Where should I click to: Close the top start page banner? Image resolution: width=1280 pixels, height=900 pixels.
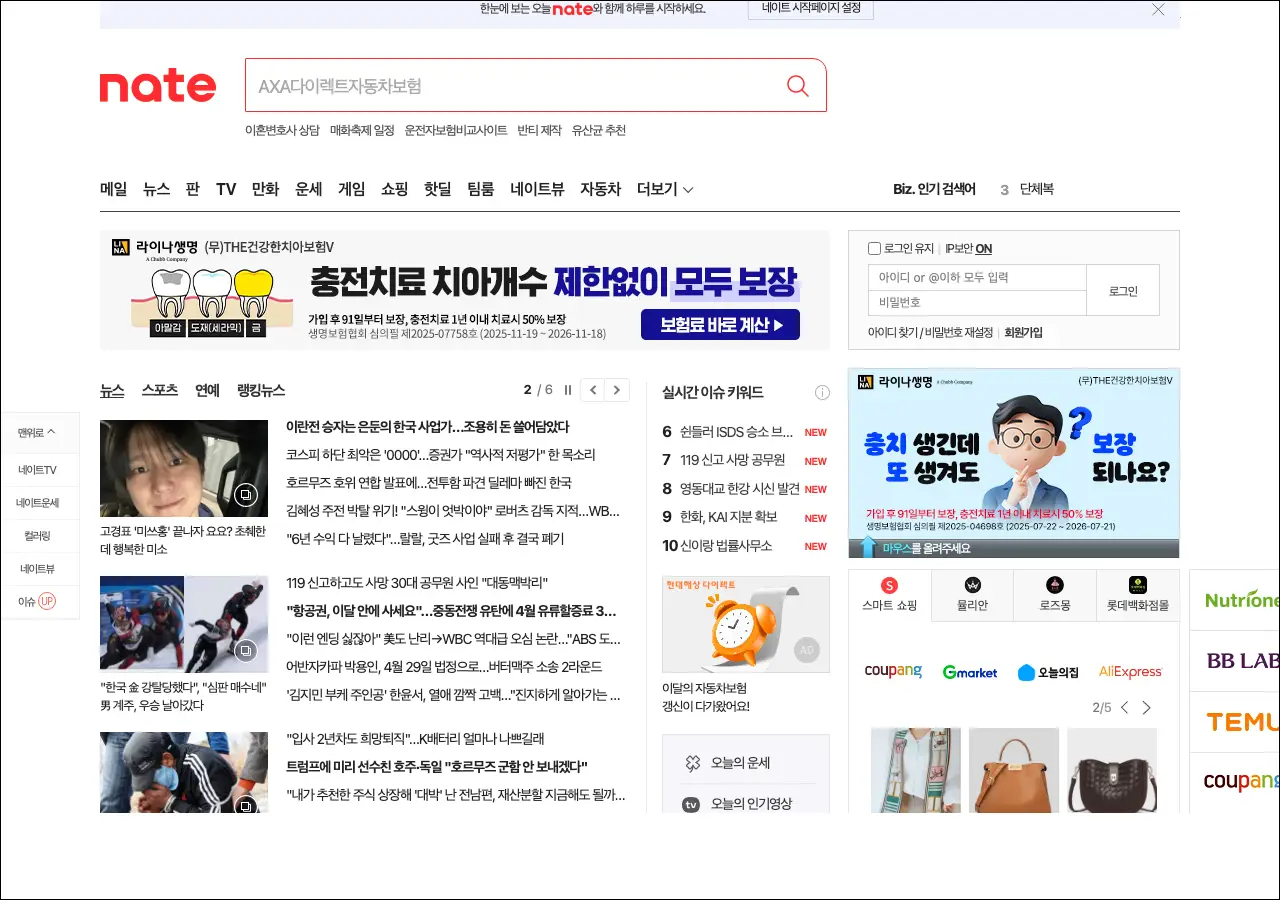point(1158,10)
